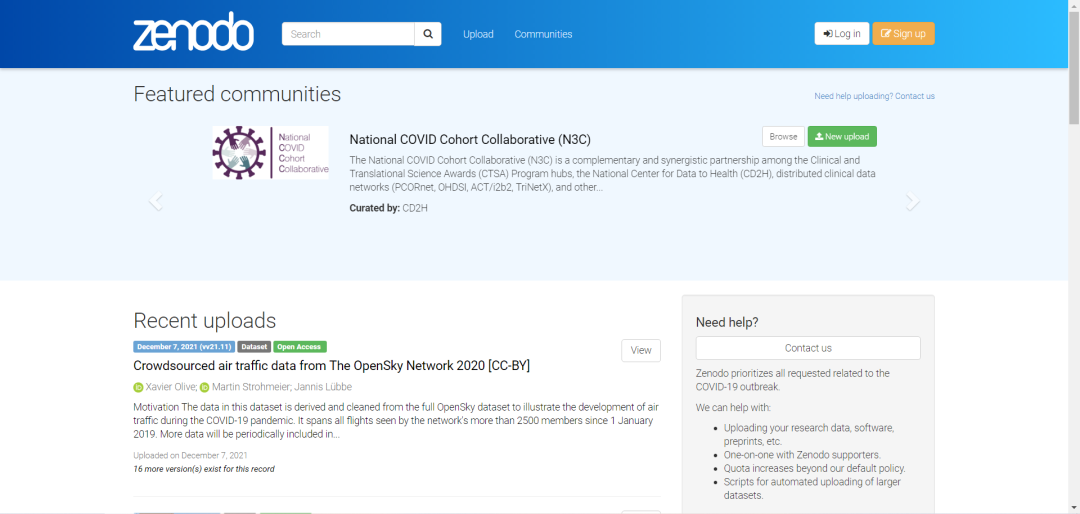
Task: Focus the Search input field
Action: point(348,34)
